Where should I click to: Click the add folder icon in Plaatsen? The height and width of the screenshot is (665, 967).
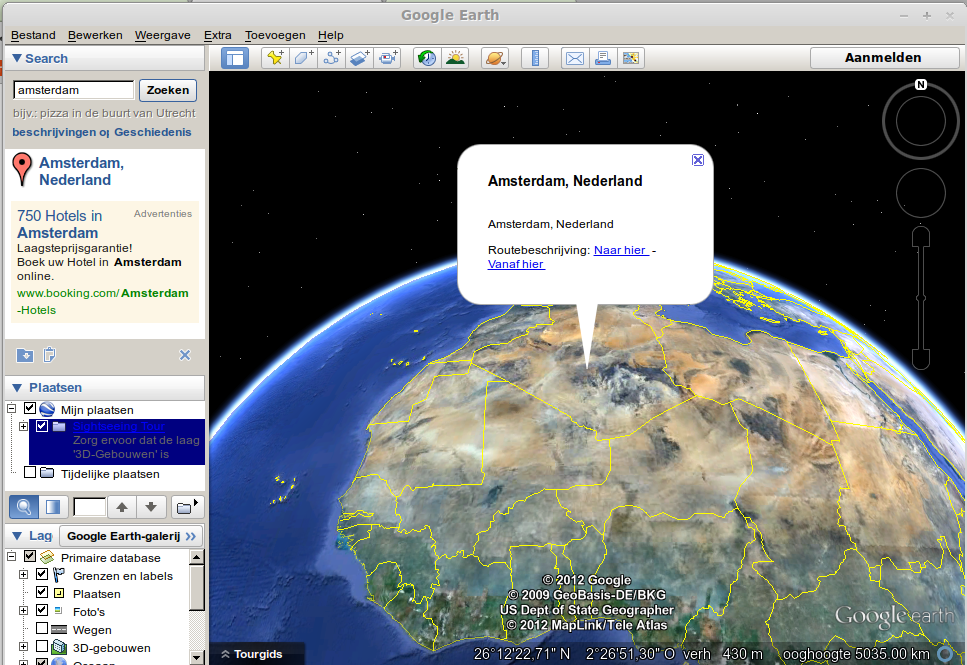[187, 507]
